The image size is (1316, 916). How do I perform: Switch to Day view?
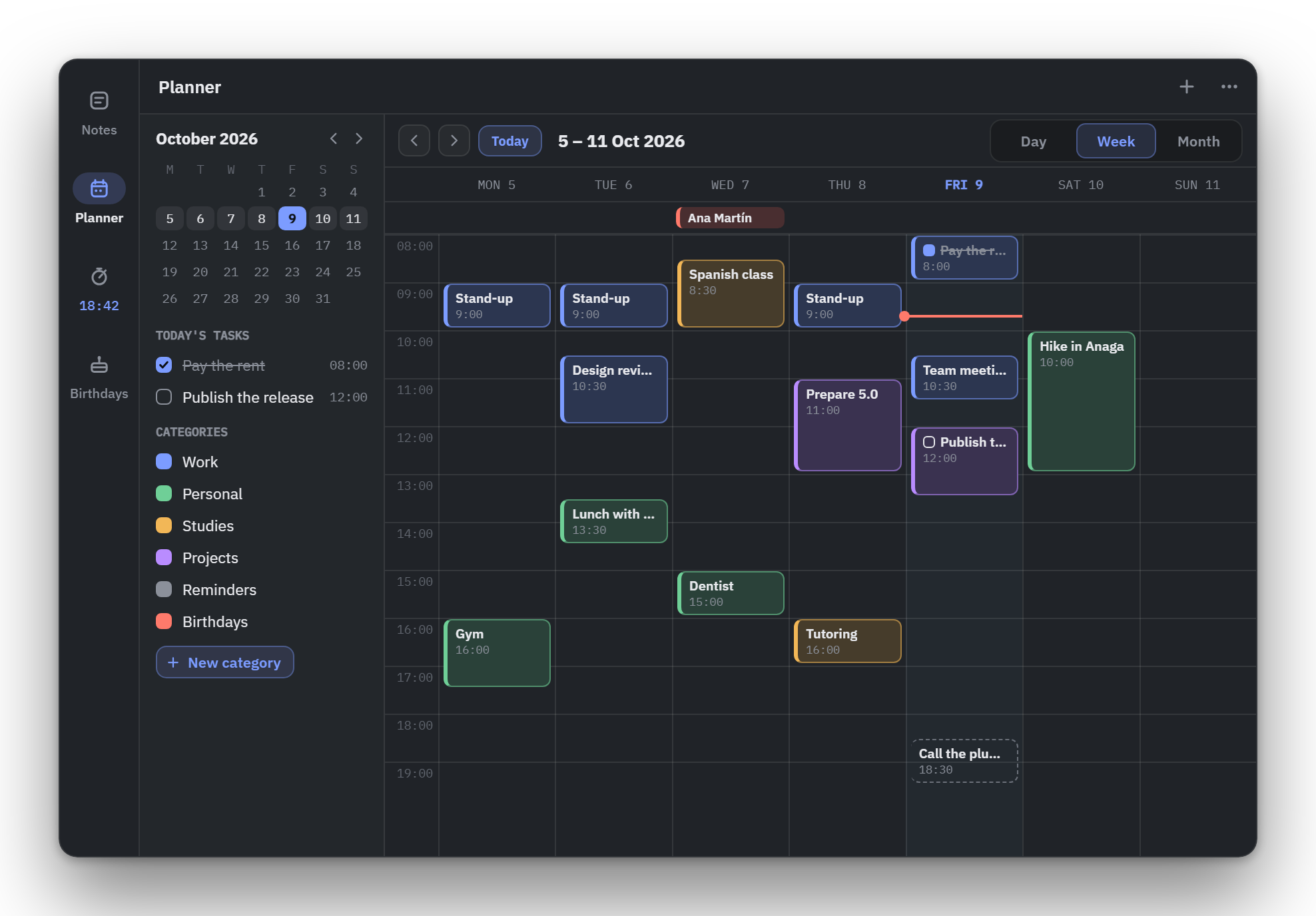pyautogui.click(x=1034, y=141)
